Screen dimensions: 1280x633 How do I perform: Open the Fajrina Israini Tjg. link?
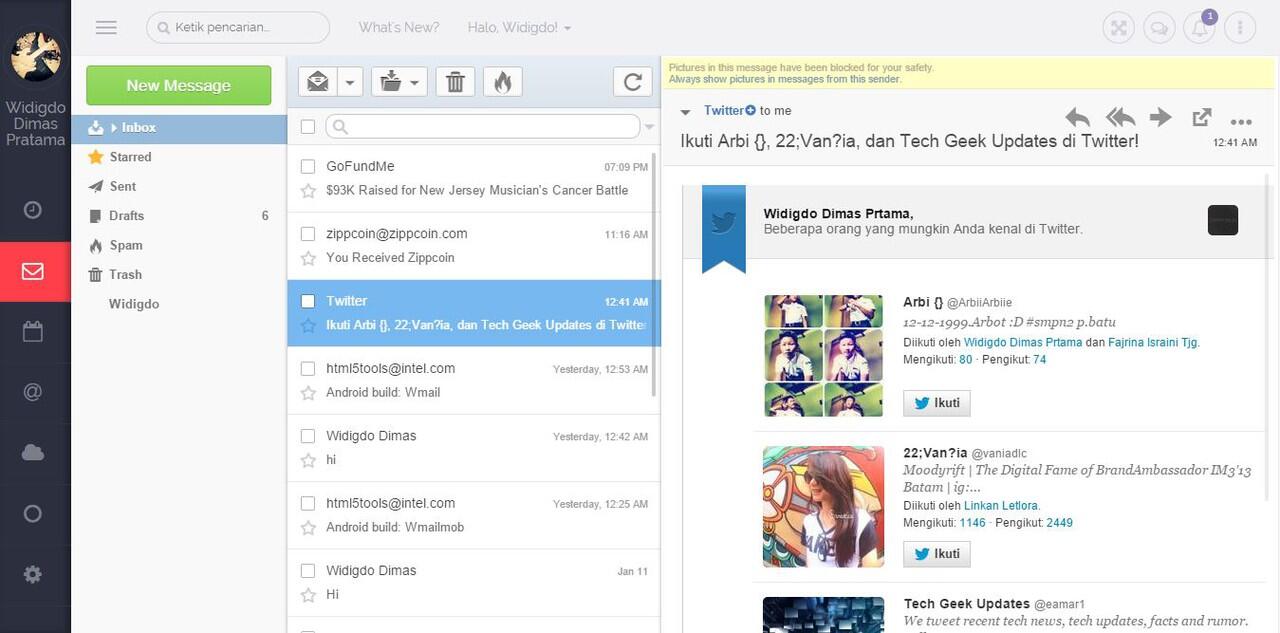point(1154,342)
